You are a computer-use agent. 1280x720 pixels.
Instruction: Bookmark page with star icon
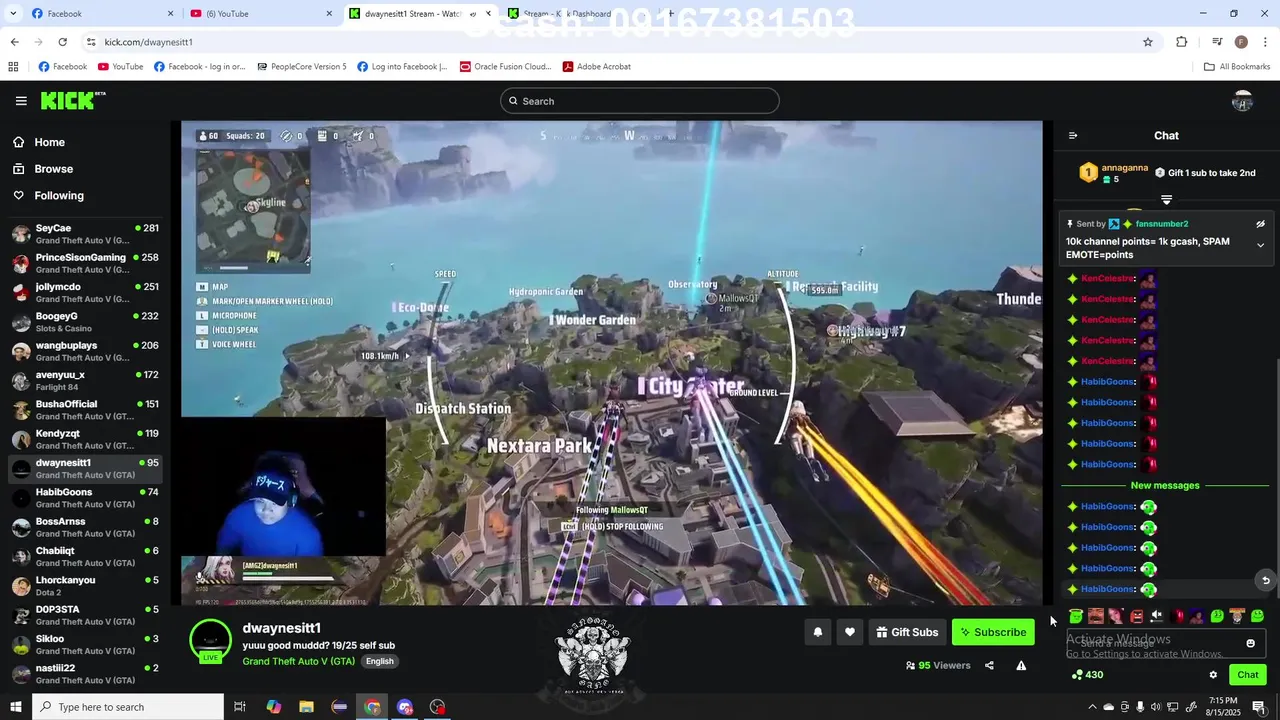click(x=1148, y=42)
